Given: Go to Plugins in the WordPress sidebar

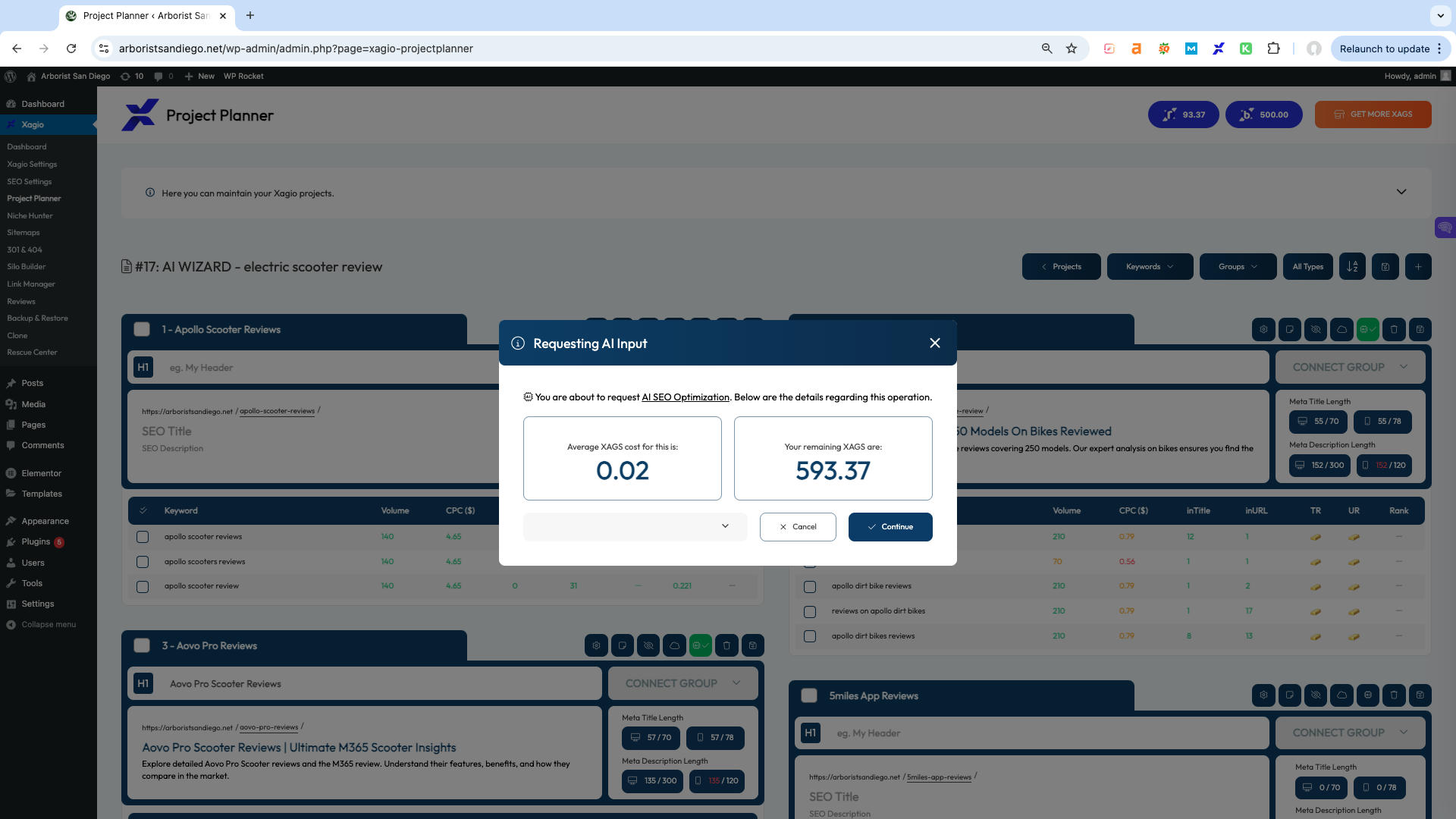Looking at the screenshot, I should pos(36,542).
